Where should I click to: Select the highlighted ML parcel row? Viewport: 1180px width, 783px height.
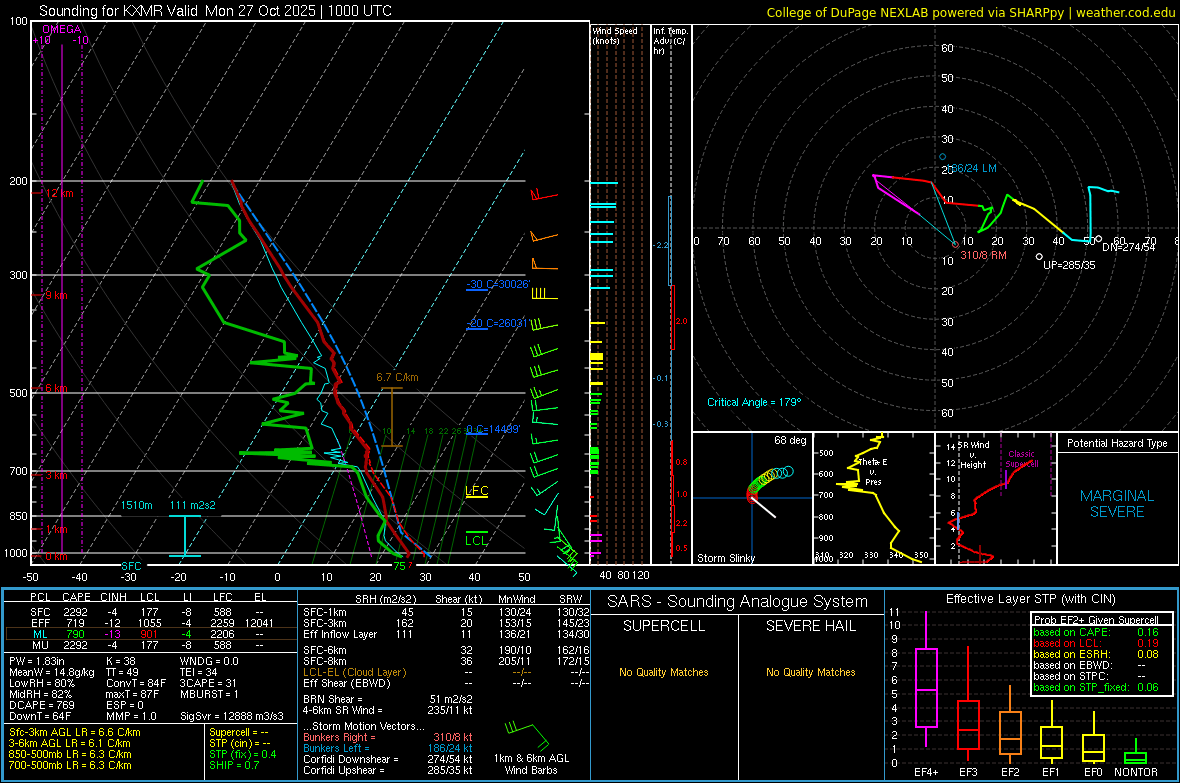pos(151,634)
